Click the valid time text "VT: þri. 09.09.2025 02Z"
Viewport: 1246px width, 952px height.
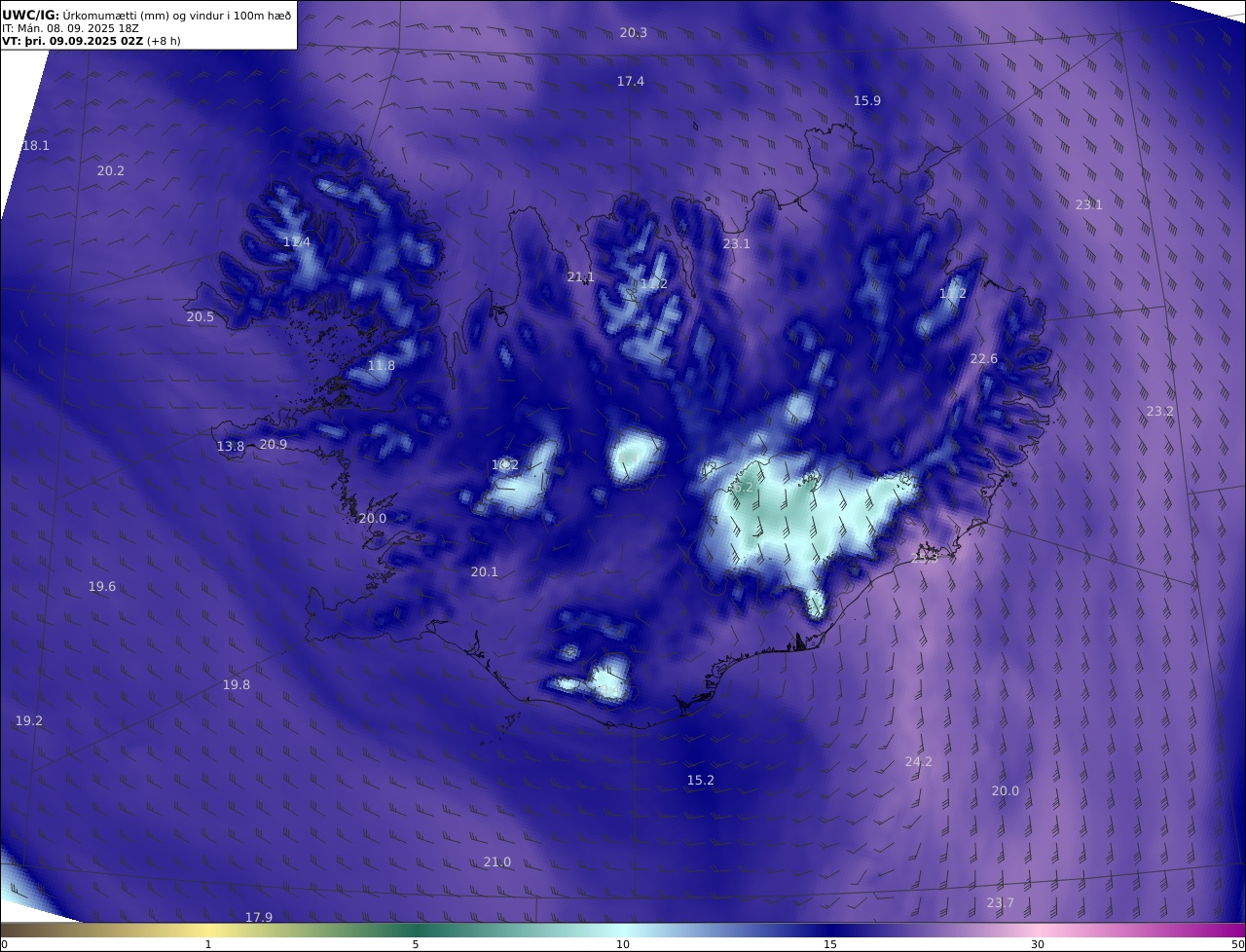(x=72, y=41)
